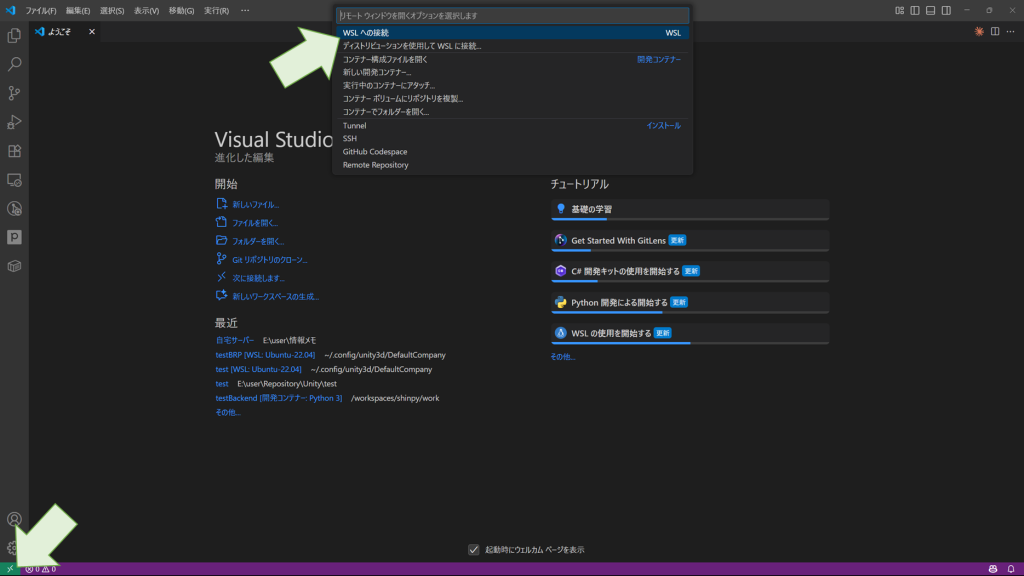Show more walkthroughs その他 link

563,357
